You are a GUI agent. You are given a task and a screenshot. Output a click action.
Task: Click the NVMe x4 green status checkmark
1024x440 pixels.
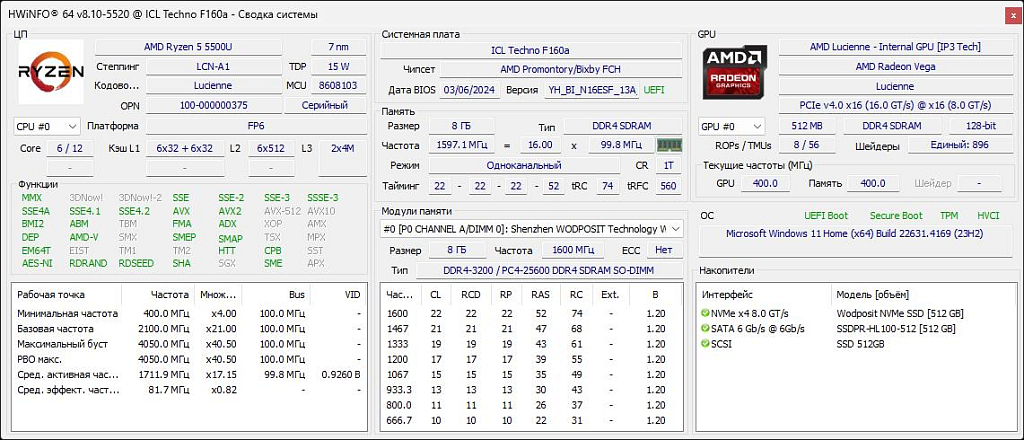point(706,313)
